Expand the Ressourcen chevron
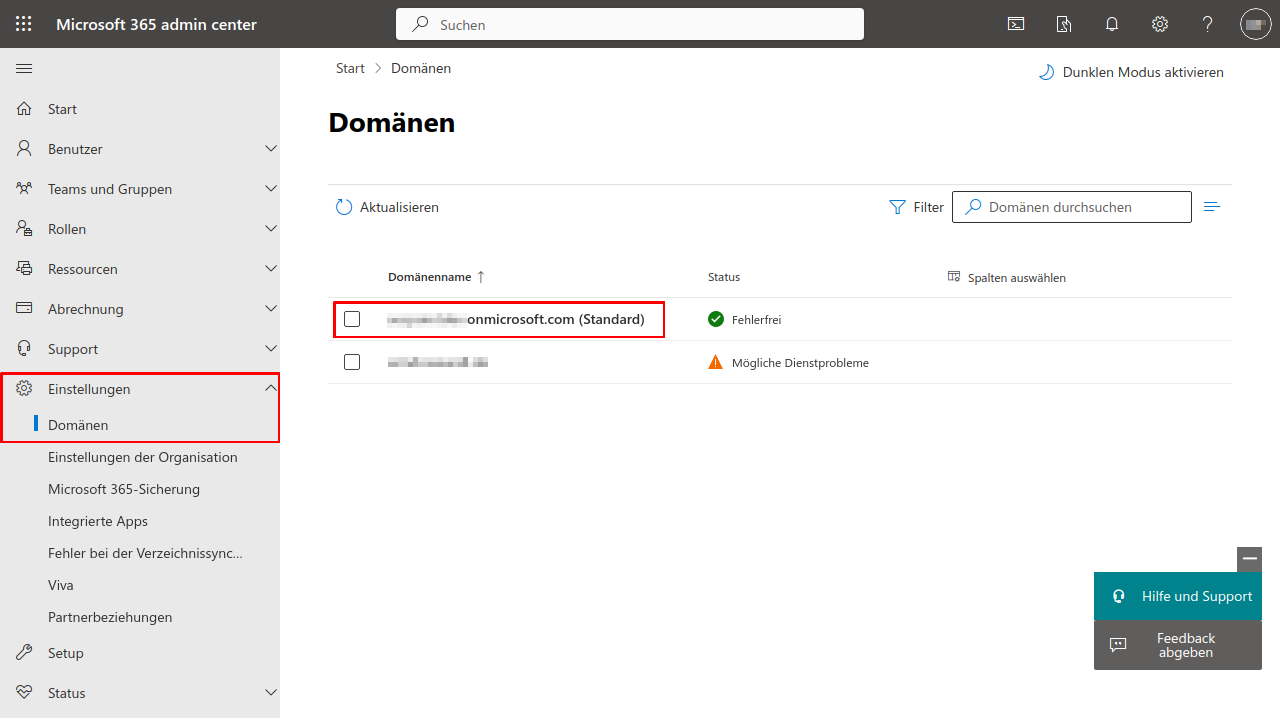Viewport: 1280px width, 720px height. click(270, 269)
